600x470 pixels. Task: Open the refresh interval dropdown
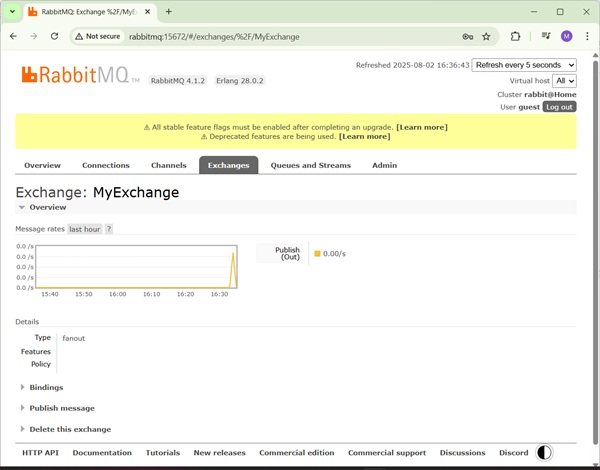524,65
